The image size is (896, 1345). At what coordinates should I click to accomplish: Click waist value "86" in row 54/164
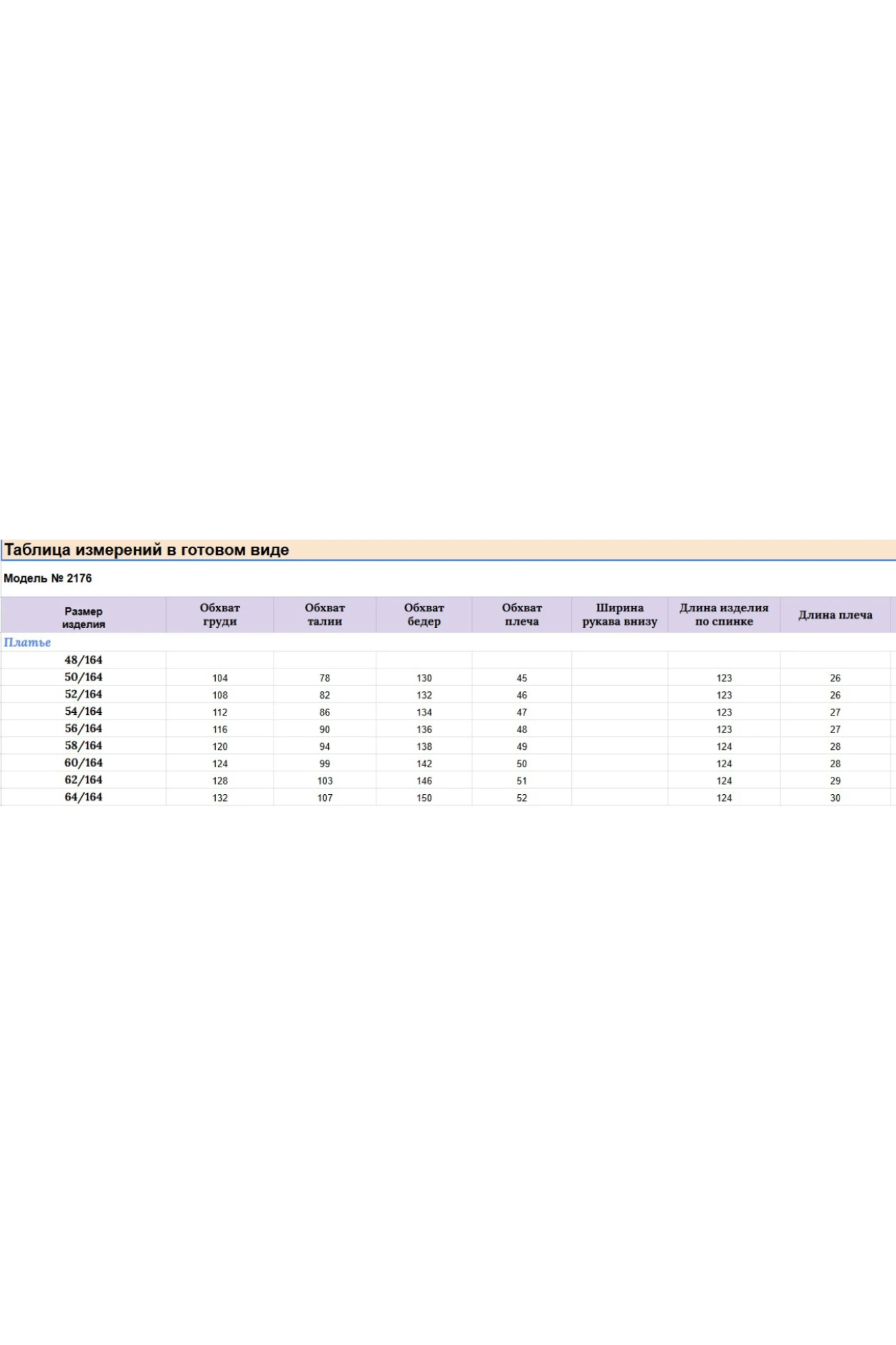(x=325, y=713)
